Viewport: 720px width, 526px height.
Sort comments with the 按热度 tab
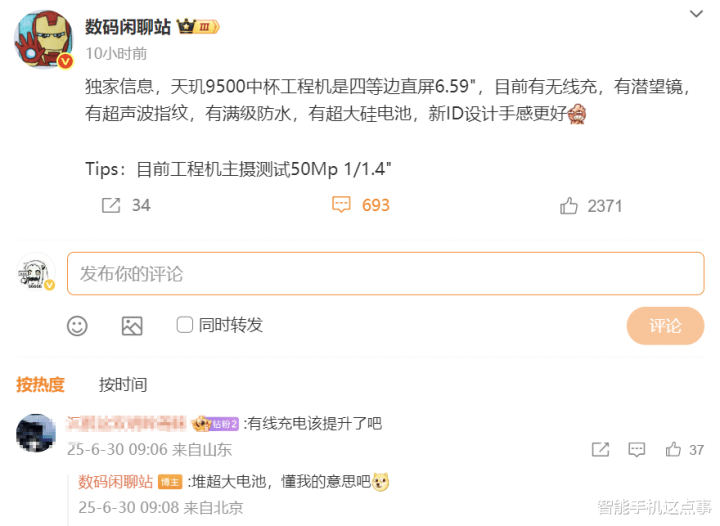40,385
